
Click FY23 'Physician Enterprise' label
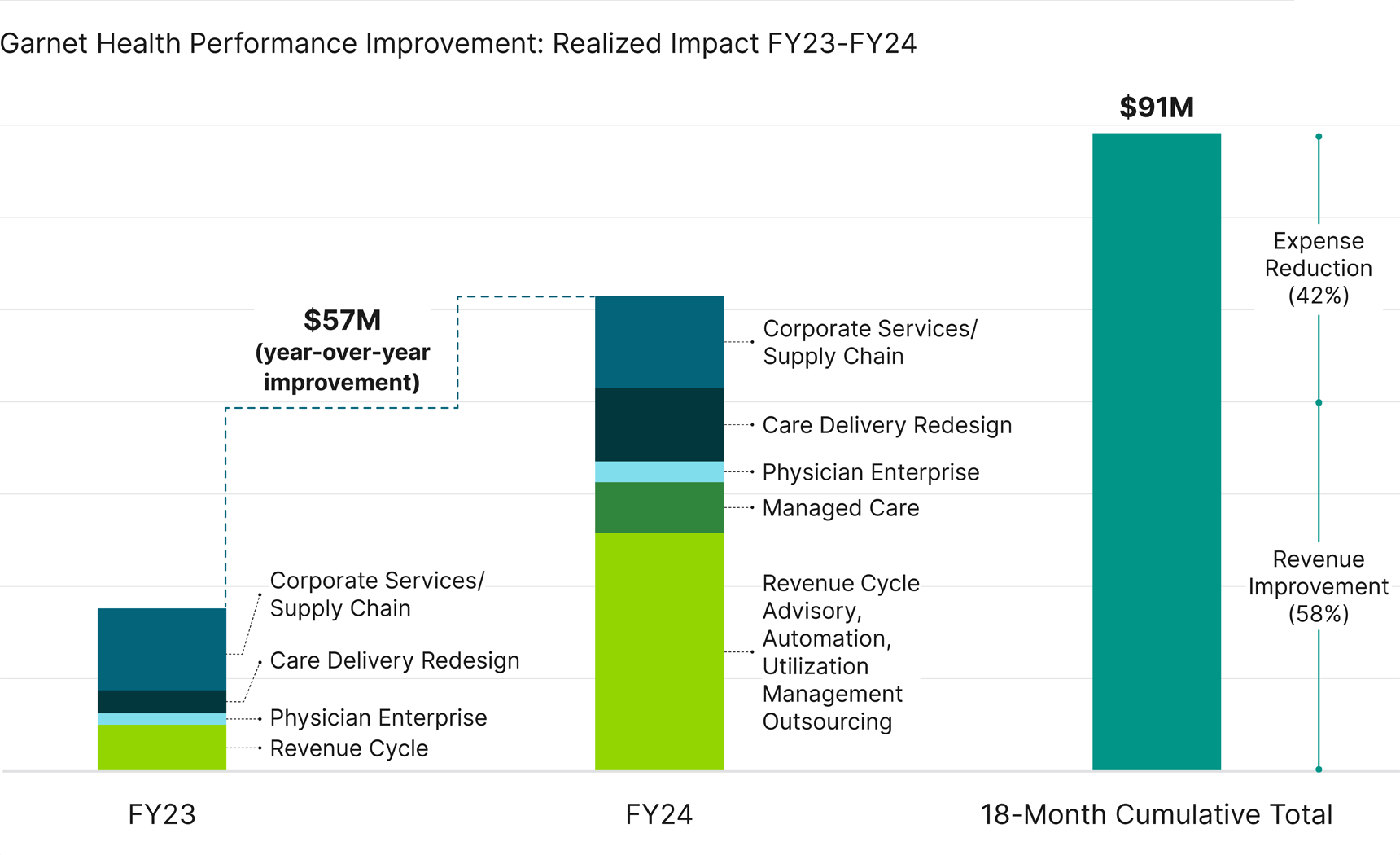tap(378, 718)
